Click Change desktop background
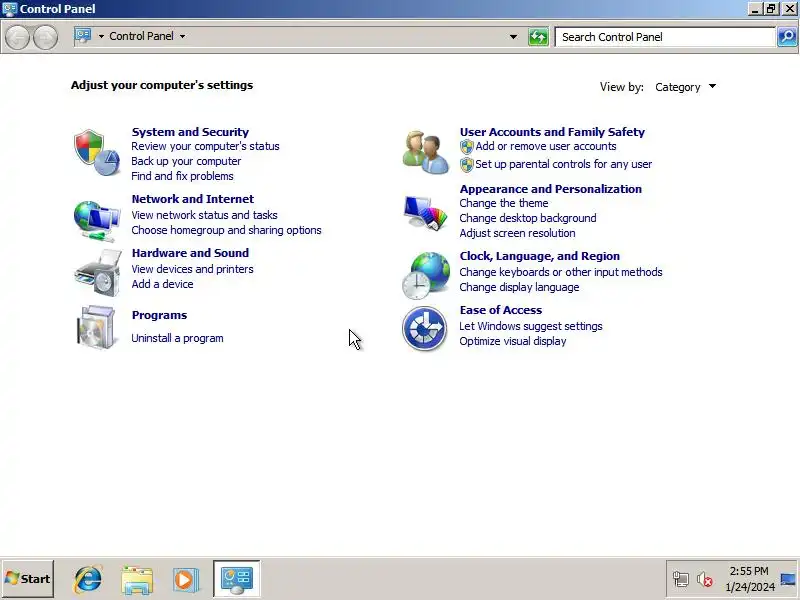The width and height of the screenshot is (800, 600). tap(528, 218)
